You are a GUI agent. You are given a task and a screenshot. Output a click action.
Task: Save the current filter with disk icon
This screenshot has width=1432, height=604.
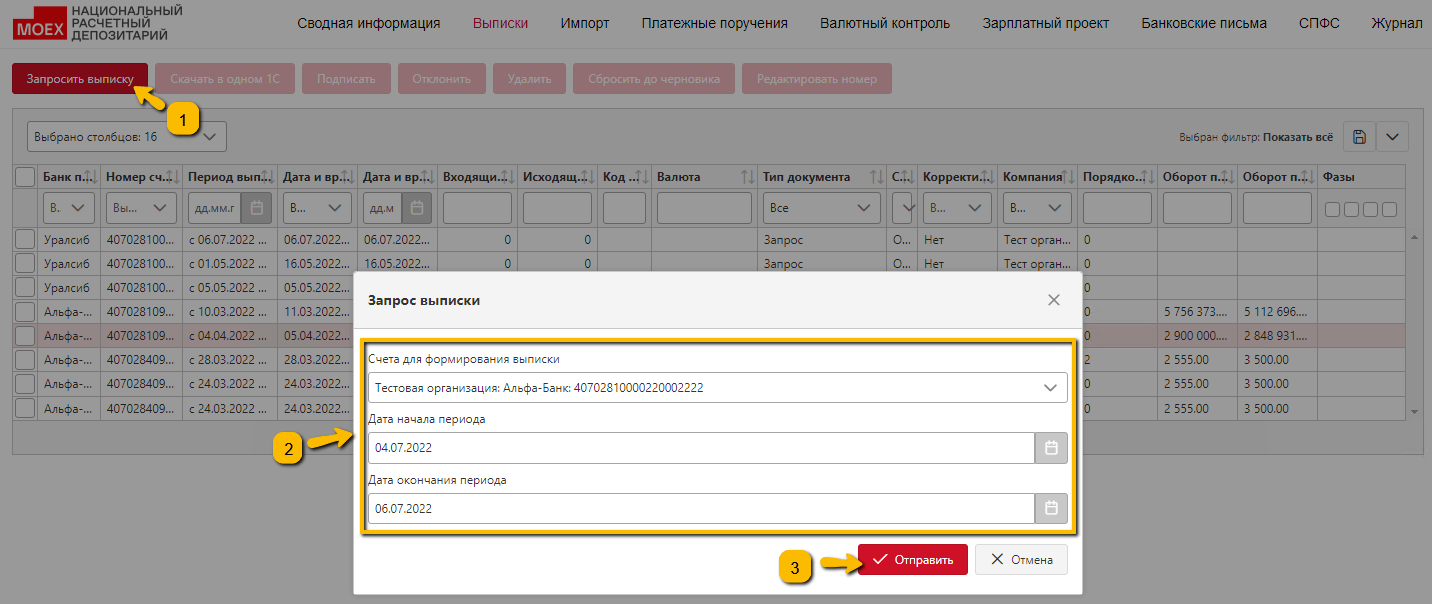(1359, 137)
